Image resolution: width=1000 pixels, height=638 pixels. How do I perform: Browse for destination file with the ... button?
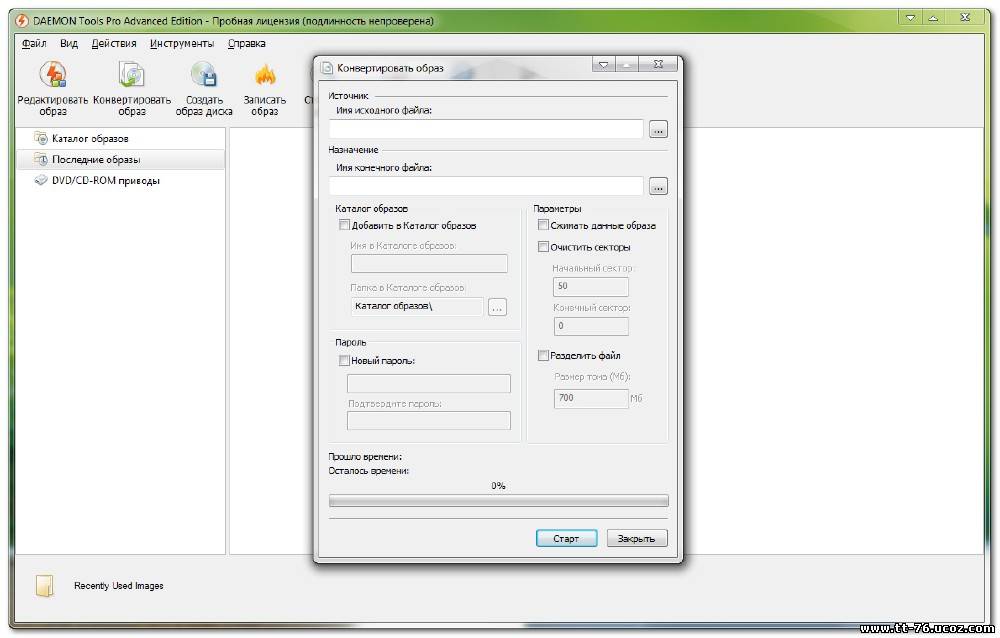coord(658,186)
